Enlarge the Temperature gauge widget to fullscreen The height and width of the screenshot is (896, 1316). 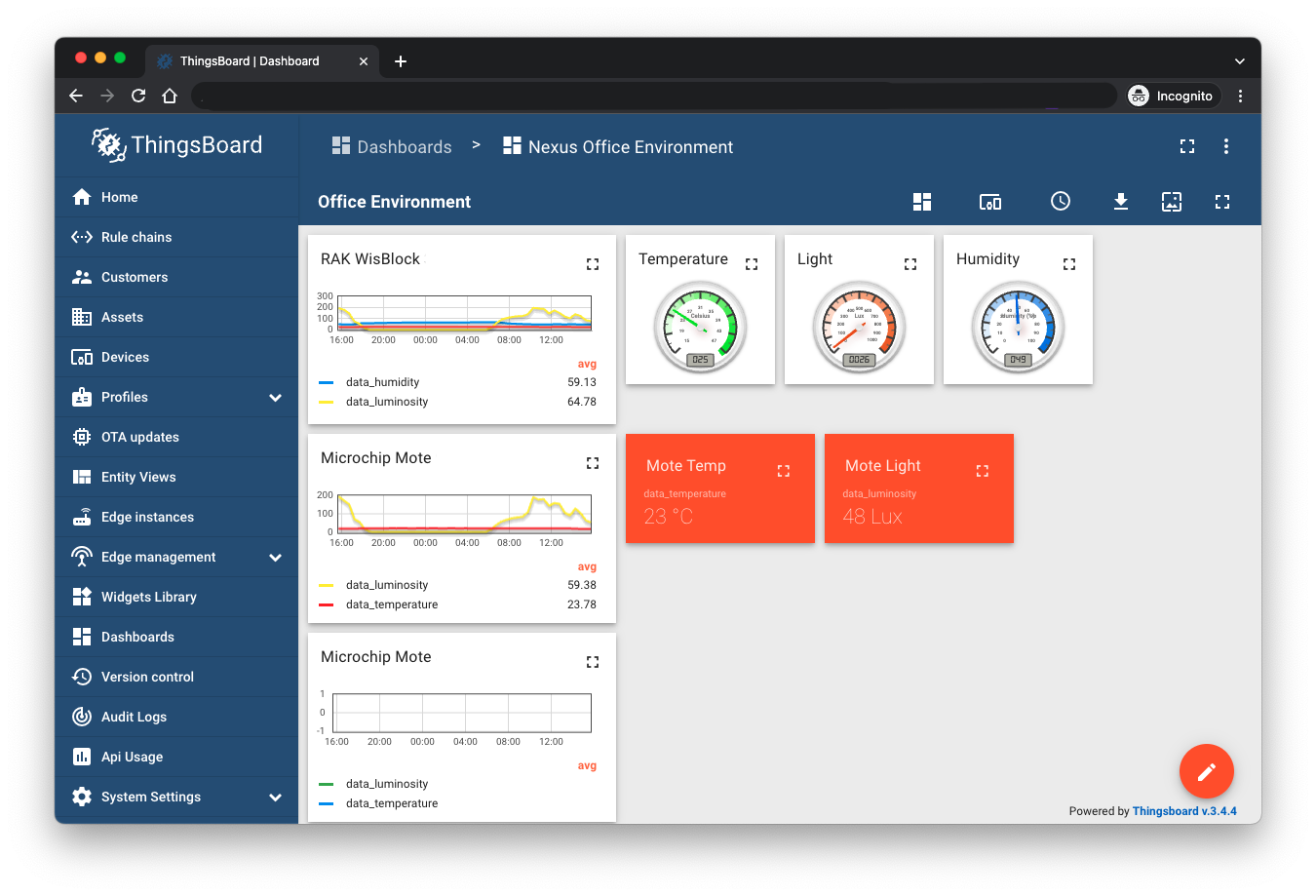pos(752,264)
